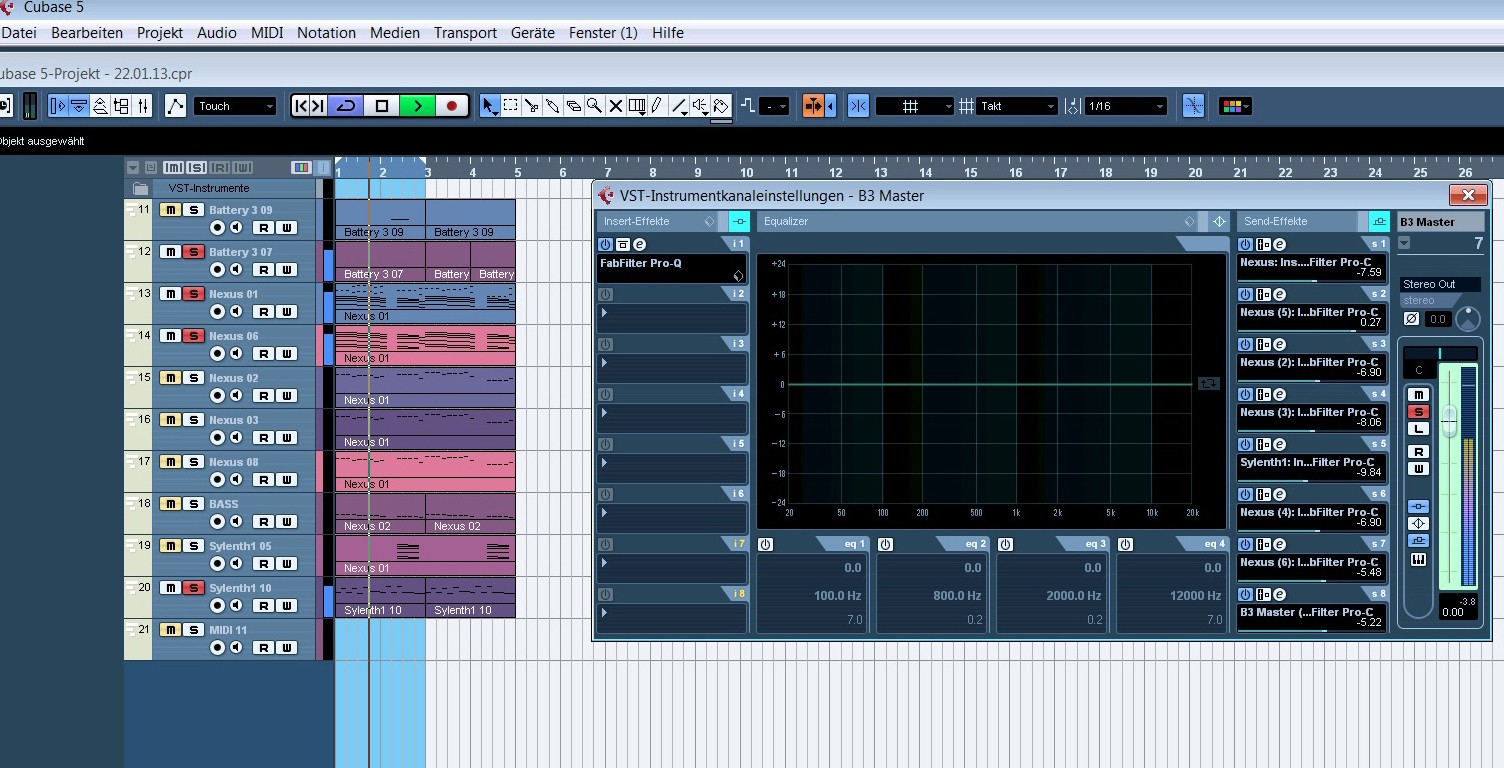Viewport: 1504px width, 768px height.
Task: Adjust the send level slider of s8 B3 Master
Action: coord(1312,630)
